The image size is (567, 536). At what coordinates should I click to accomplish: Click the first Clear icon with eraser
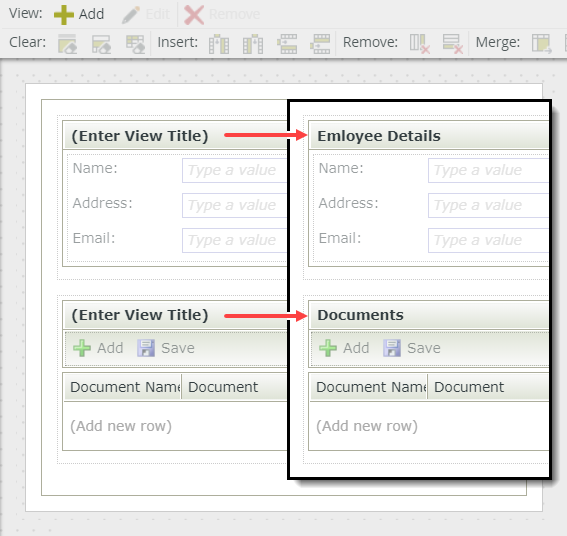[x=67, y=44]
